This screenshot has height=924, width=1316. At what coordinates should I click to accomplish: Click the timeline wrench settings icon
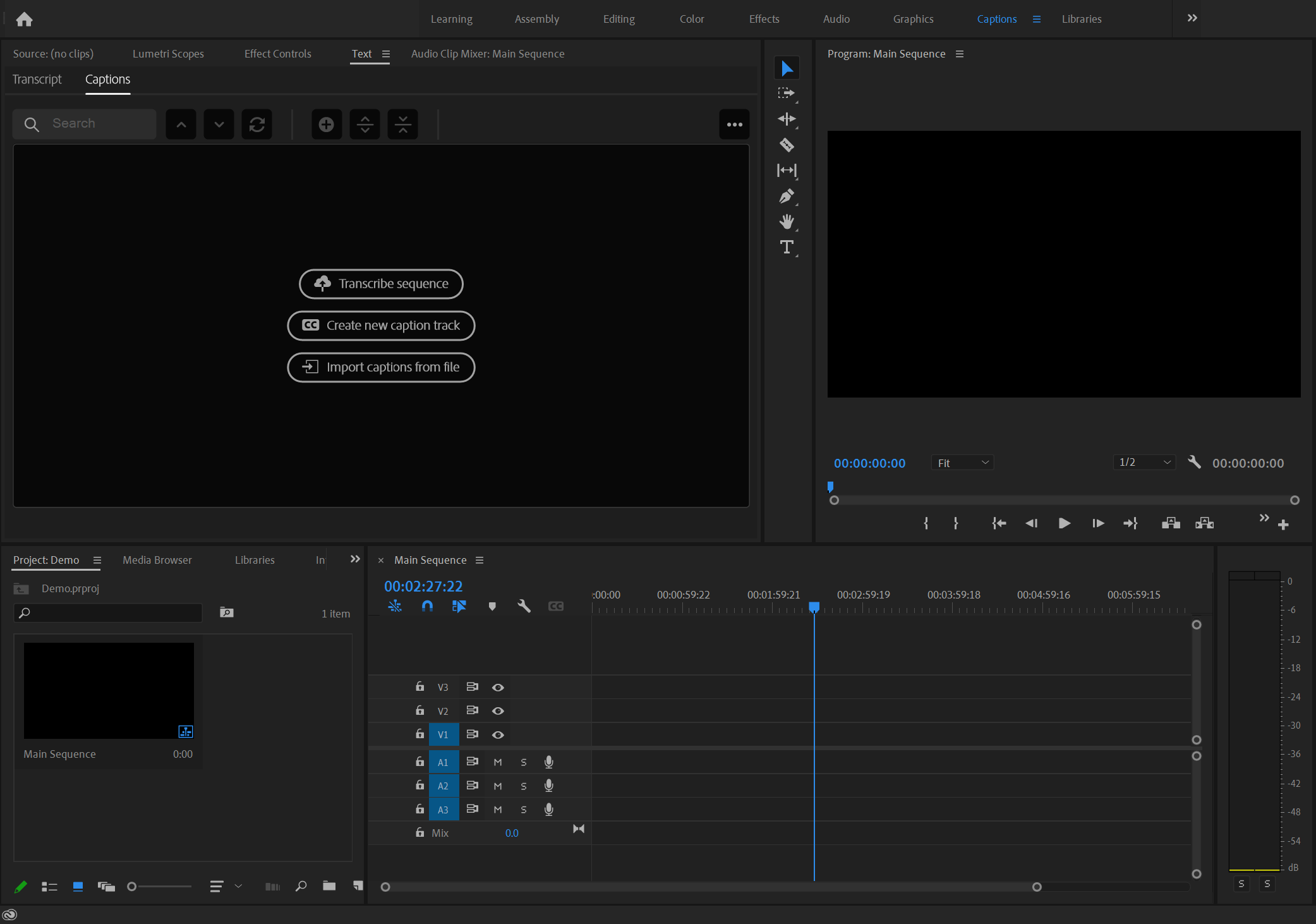coord(524,605)
